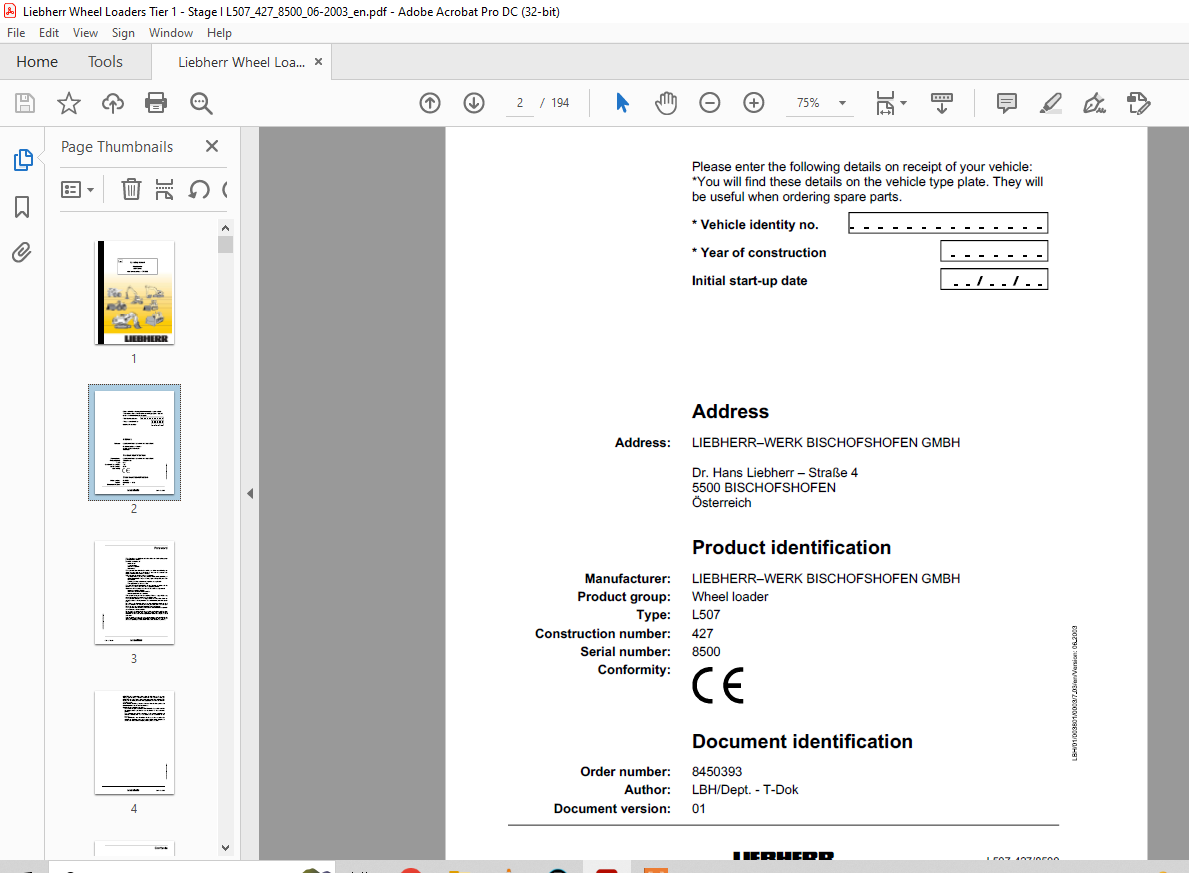Select page 1 thumbnail
The image size is (1189, 873).
pos(135,293)
